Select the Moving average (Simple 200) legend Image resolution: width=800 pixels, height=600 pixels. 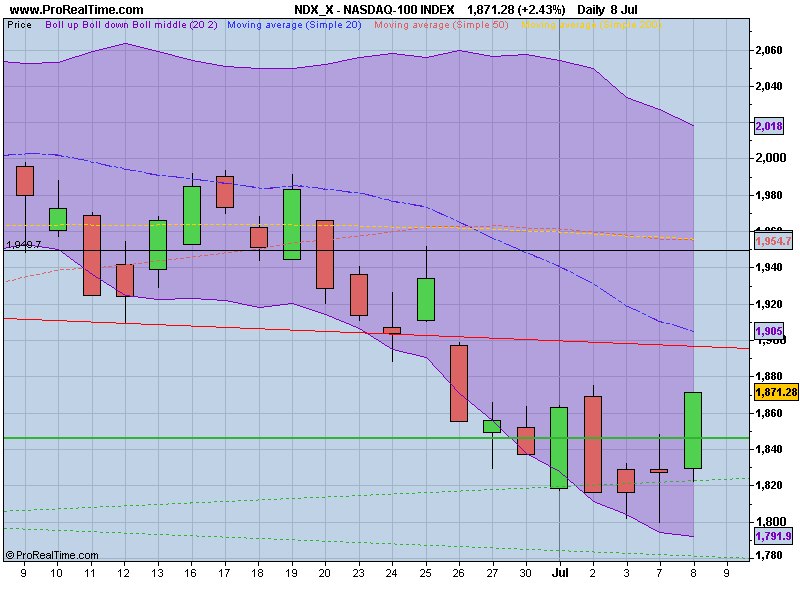591,24
